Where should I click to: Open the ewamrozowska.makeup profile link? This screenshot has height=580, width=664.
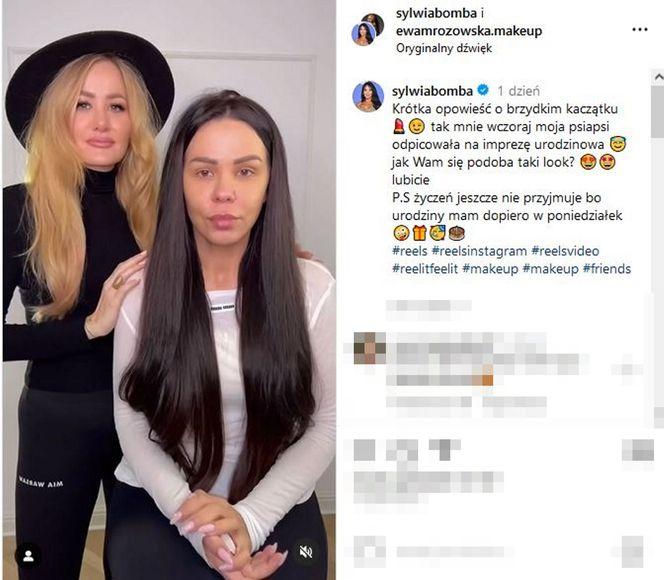(469, 31)
